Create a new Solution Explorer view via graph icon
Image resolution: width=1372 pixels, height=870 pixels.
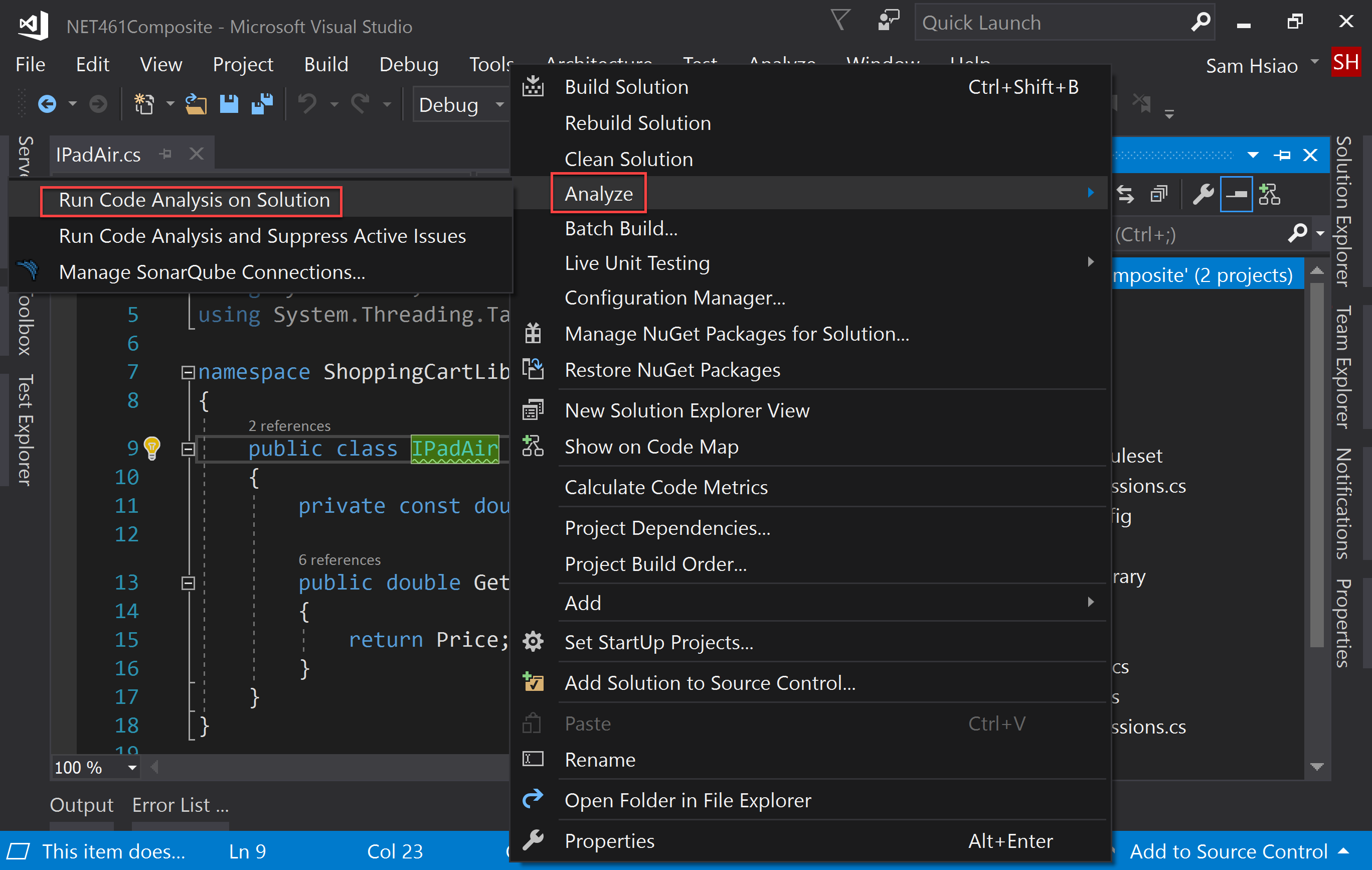pos(1271,194)
